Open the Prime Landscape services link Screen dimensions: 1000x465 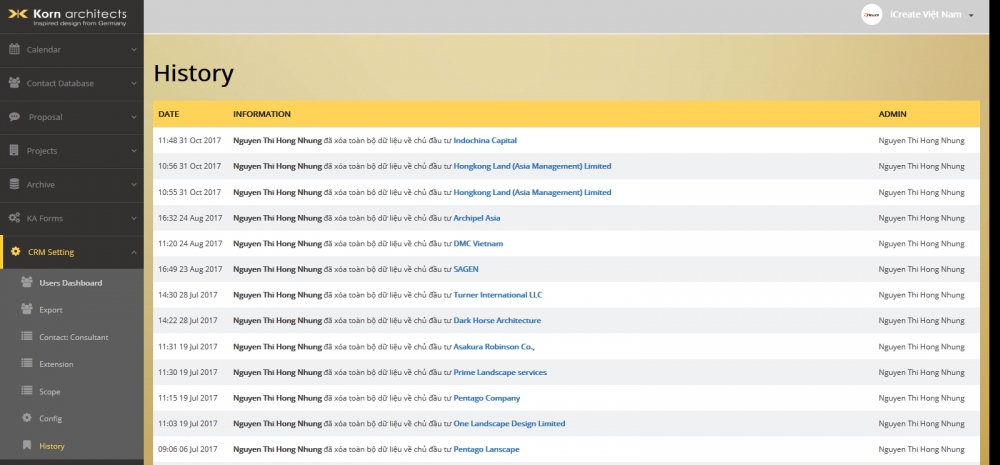pos(500,372)
